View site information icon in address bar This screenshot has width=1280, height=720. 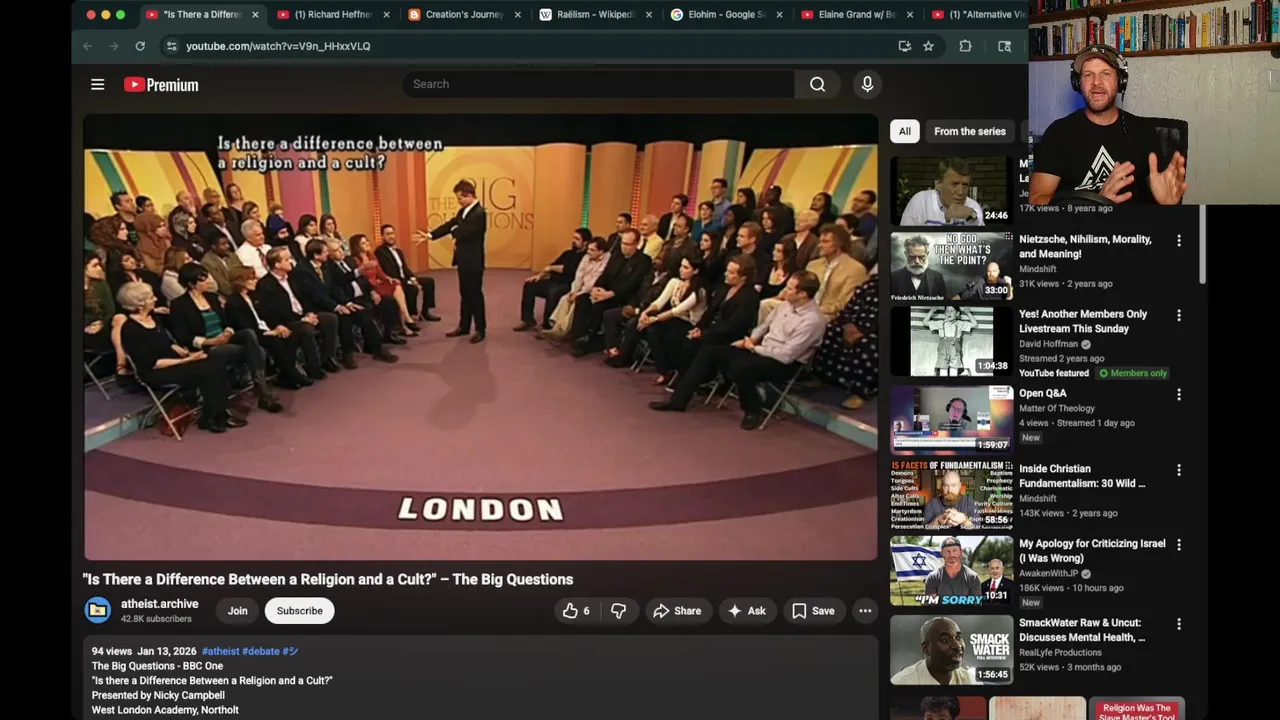click(x=171, y=46)
